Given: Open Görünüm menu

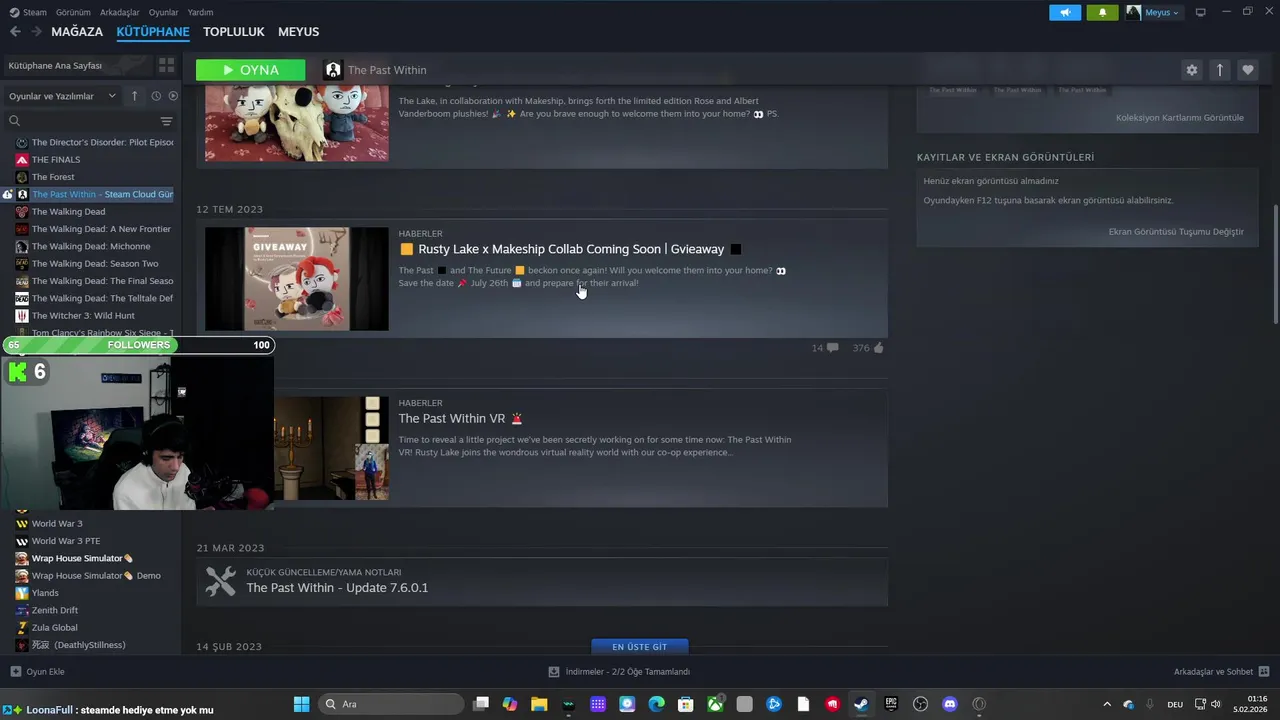Looking at the screenshot, I should coord(73,12).
